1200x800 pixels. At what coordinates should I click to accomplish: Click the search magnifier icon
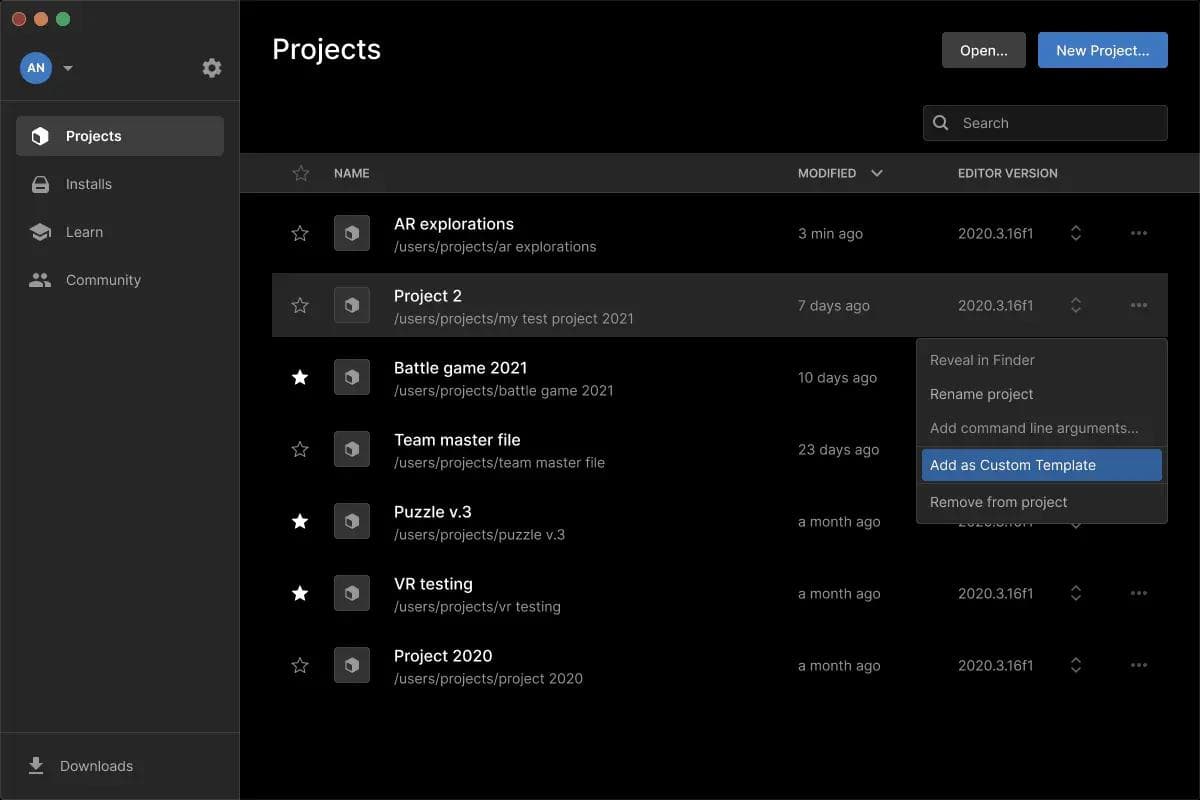click(940, 122)
